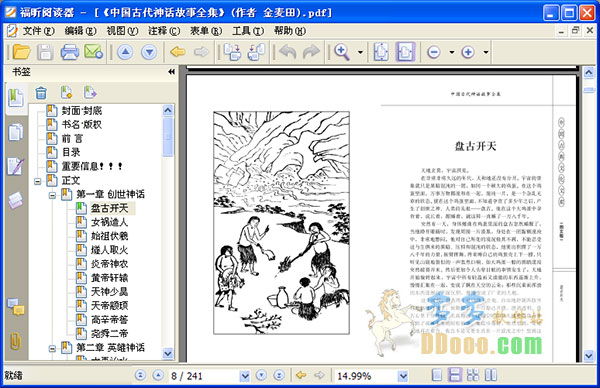Click the Open file folder icon

point(21,52)
